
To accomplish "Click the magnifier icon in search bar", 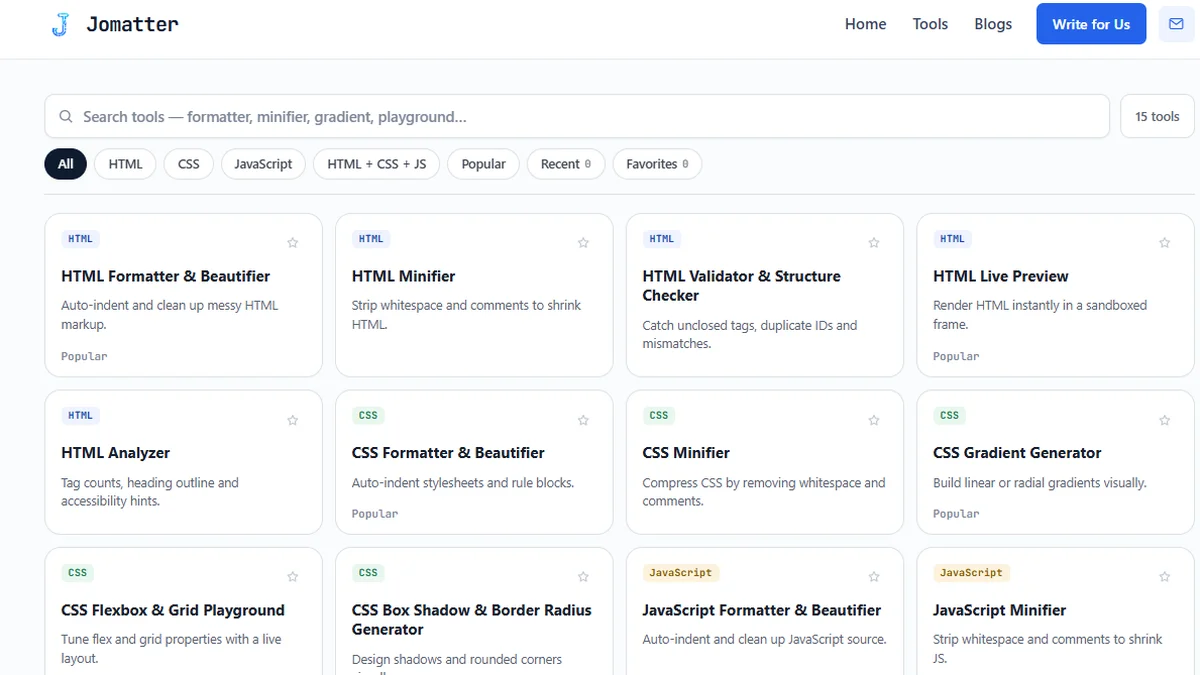I will pyautogui.click(x=66, y=117).
